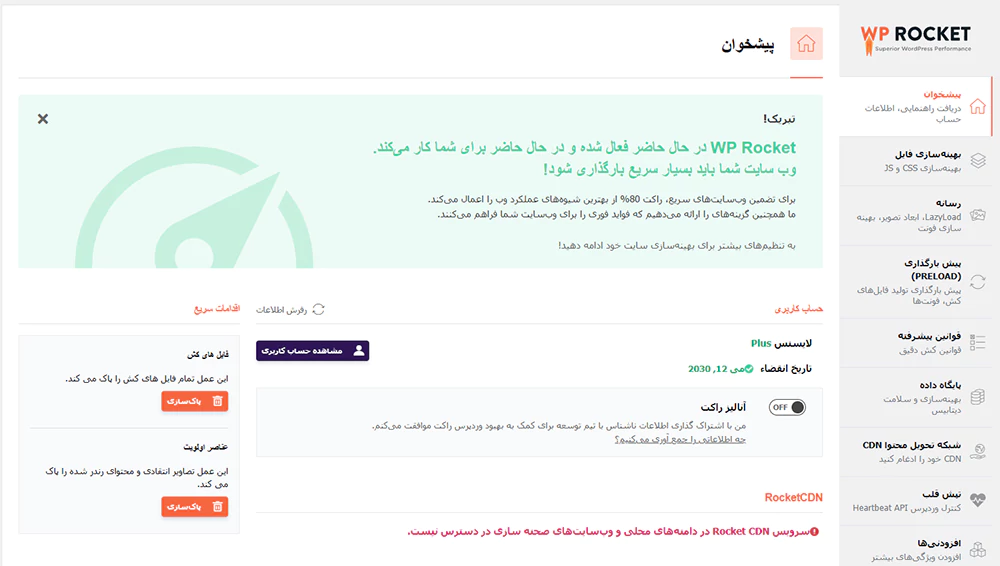The height and width of the screenshot is (566, 1000).
Task: Dismiss the congratulations banner with X
Action: pyautogui.click(x=43, y=119)
